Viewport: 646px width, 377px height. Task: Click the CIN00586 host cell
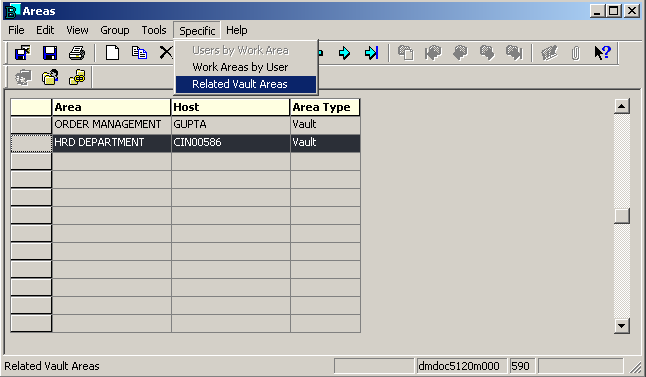230,143
